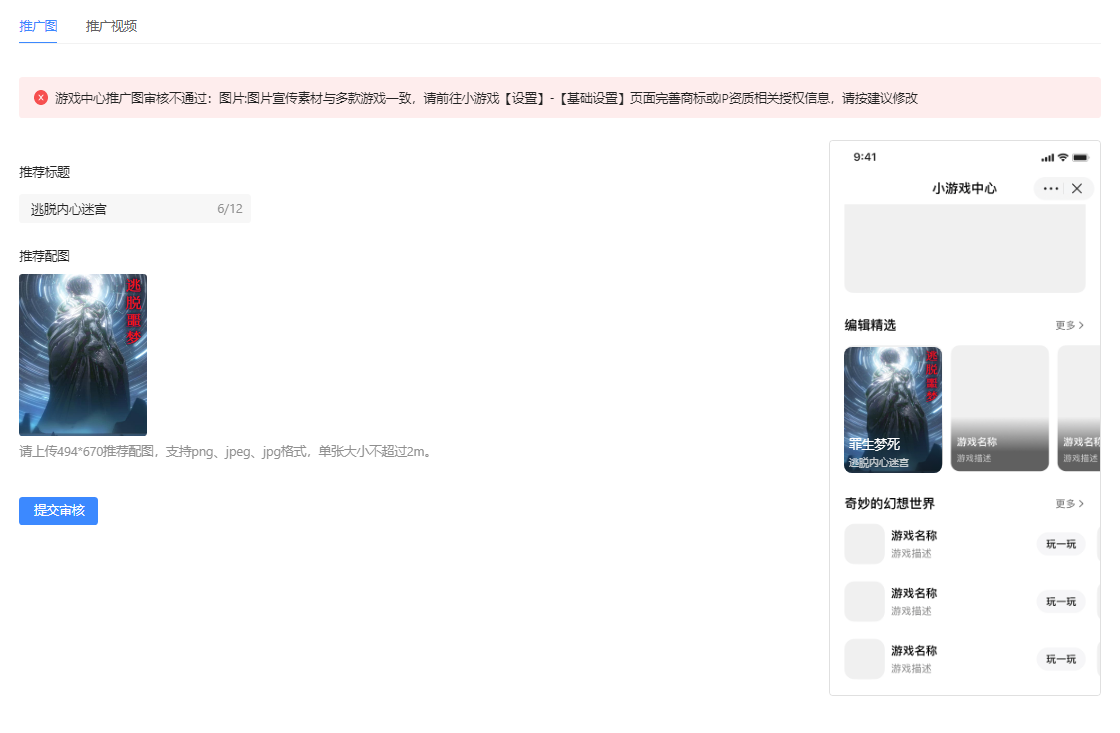This screenshot has width=1120, height=733.
Task: Click the first 玩一玩 button in the list
Action: pos(1061,544)
